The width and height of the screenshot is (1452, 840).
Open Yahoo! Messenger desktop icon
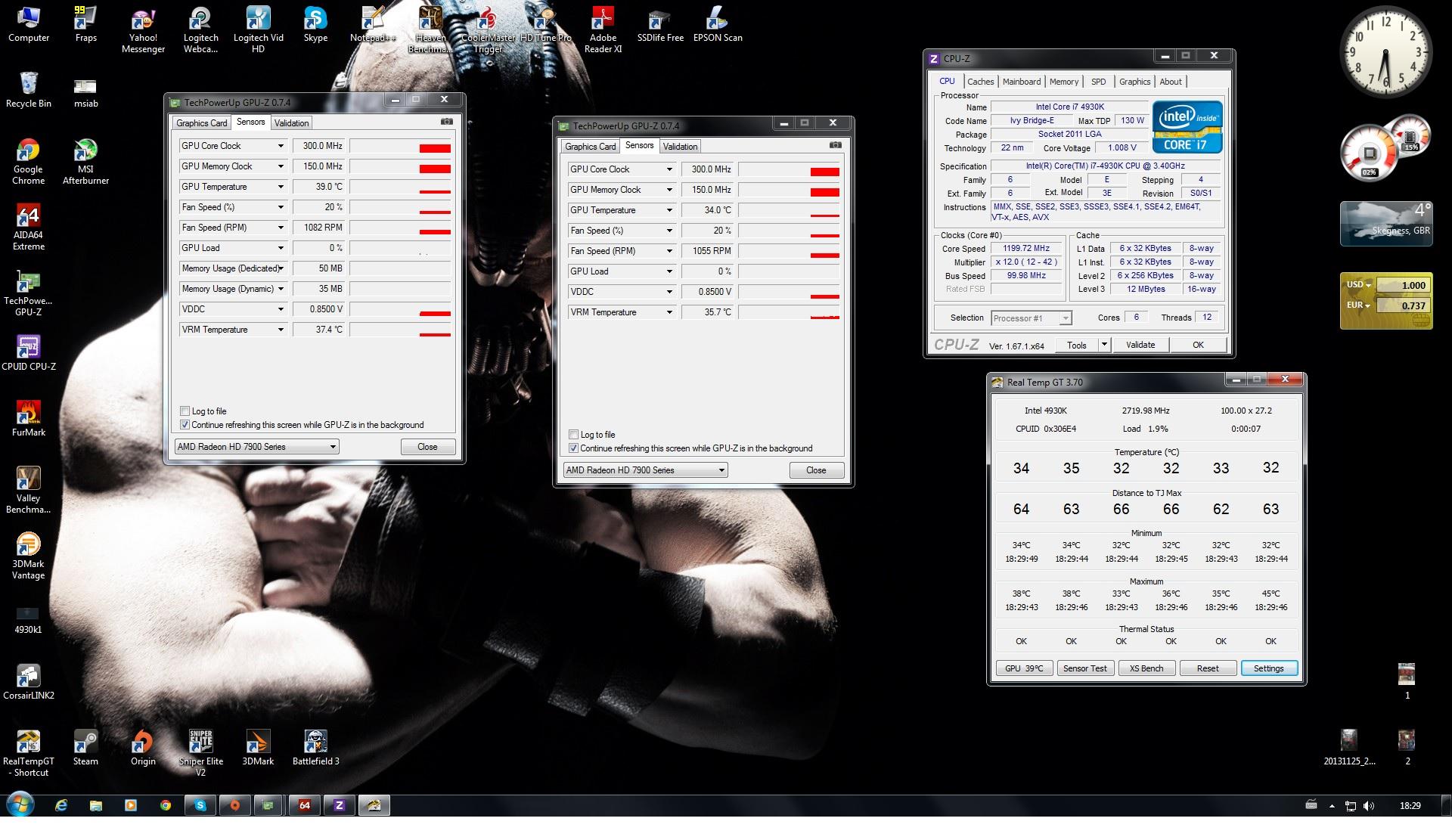coord(143,31)
